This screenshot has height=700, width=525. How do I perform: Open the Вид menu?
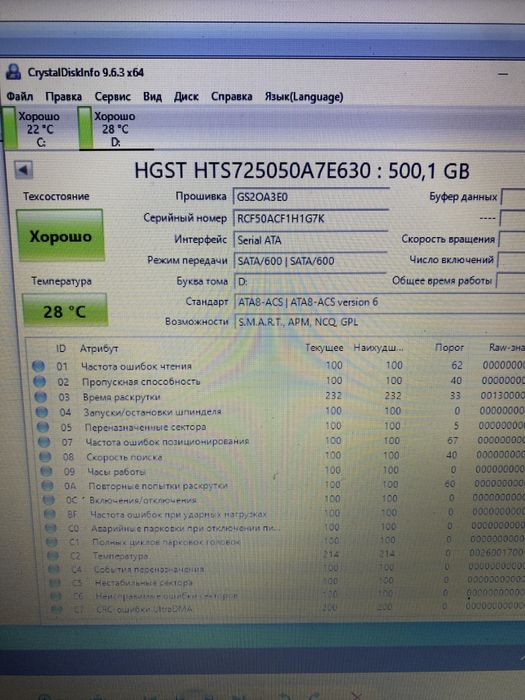pyautogui.click(x=152, y=96)
